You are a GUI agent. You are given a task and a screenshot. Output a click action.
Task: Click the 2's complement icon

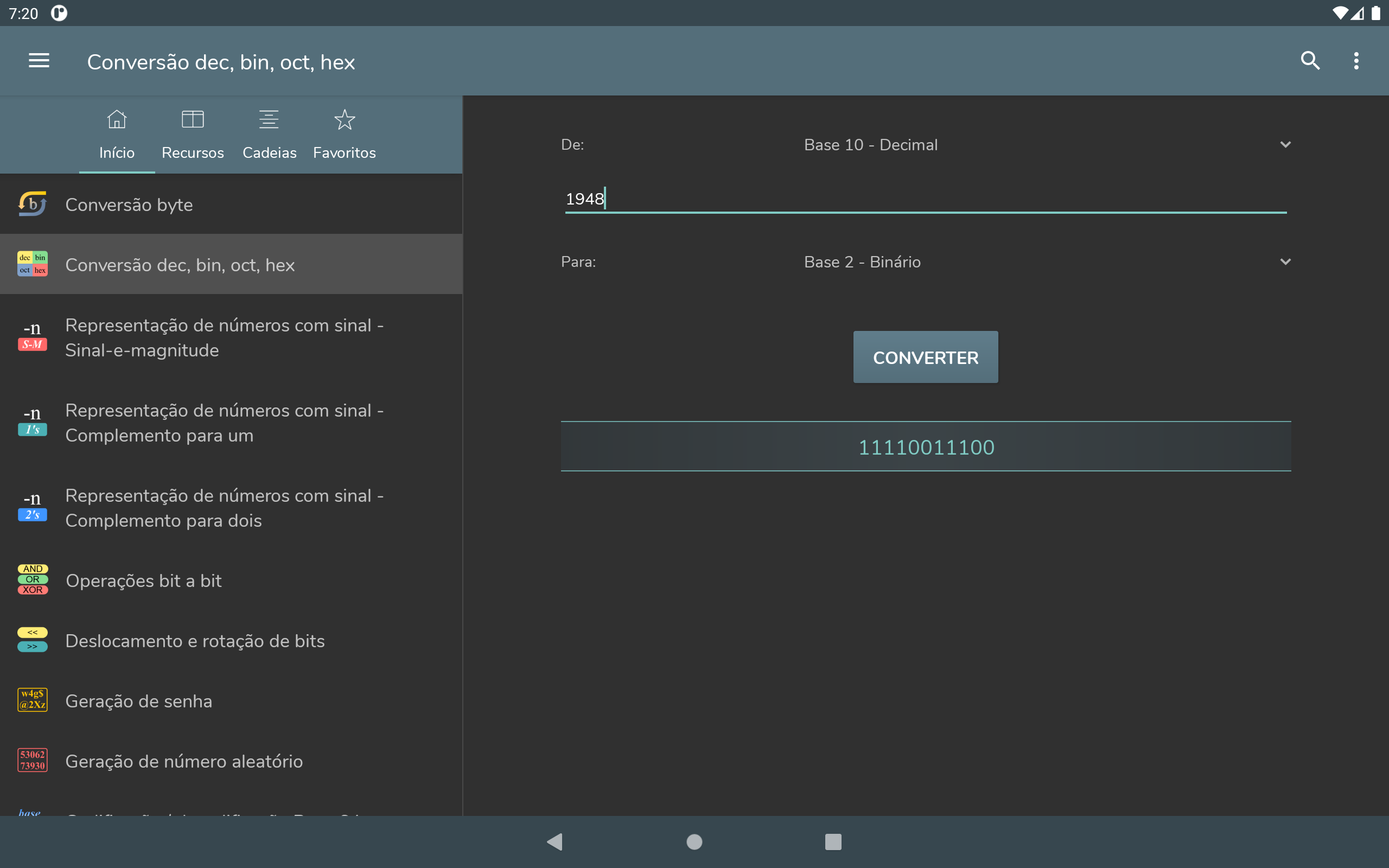(x=33, y=507)
